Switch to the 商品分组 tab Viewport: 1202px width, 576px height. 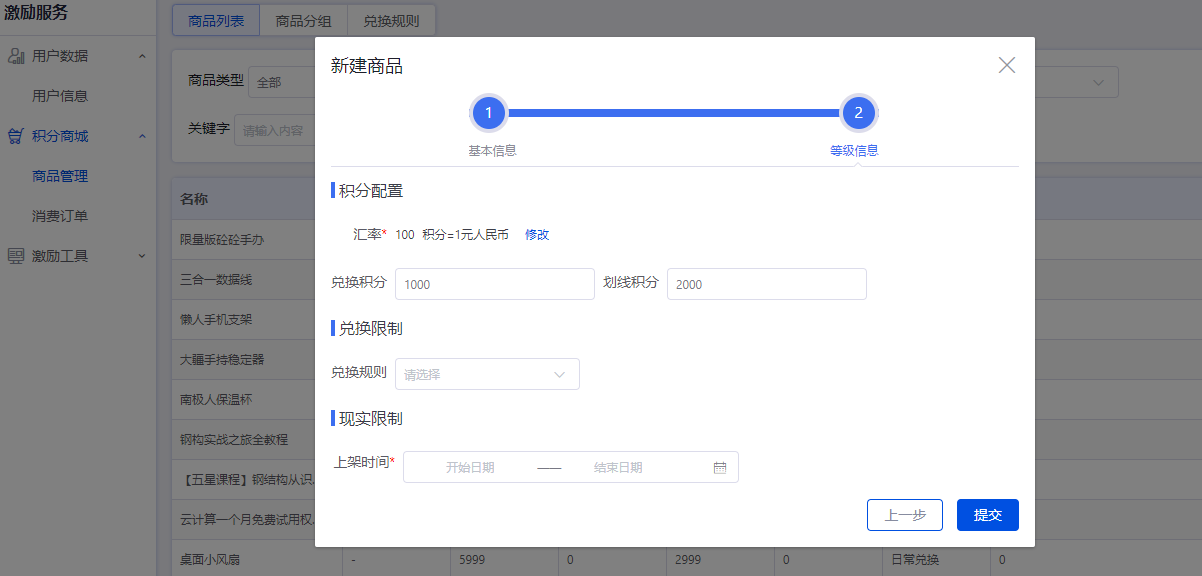[x=303, y=20]
